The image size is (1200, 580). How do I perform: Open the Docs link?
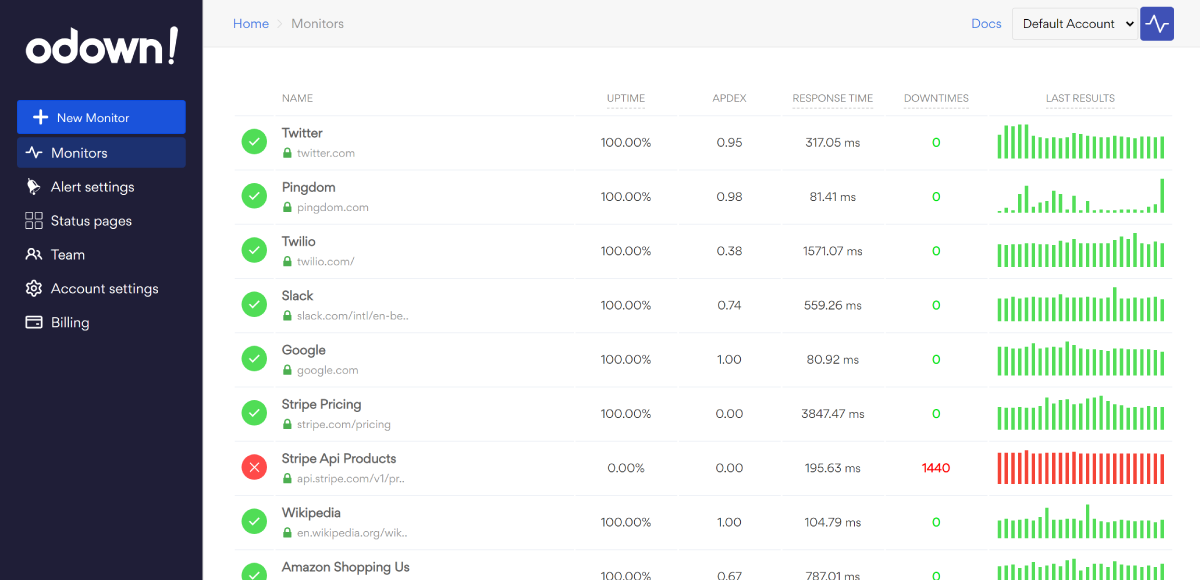click(986, 24)
